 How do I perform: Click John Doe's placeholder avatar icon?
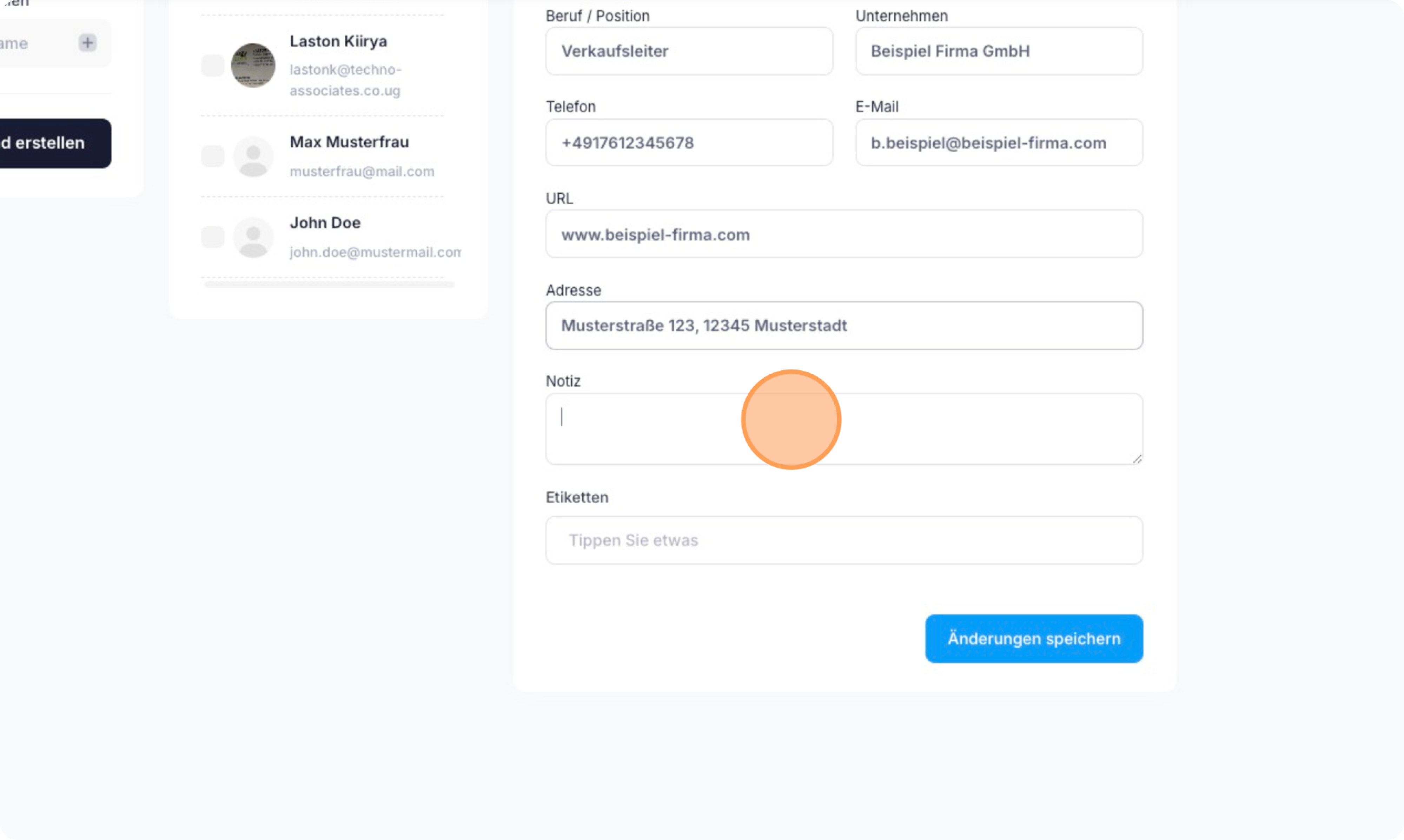tap(253, 237)
